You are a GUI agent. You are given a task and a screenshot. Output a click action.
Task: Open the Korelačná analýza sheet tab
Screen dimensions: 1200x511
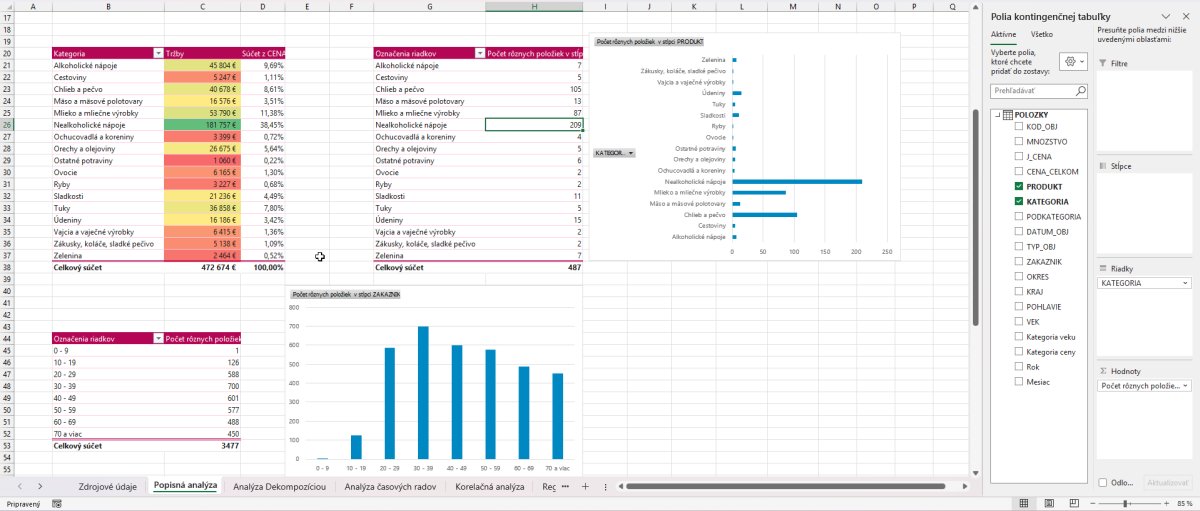point(489,486)
